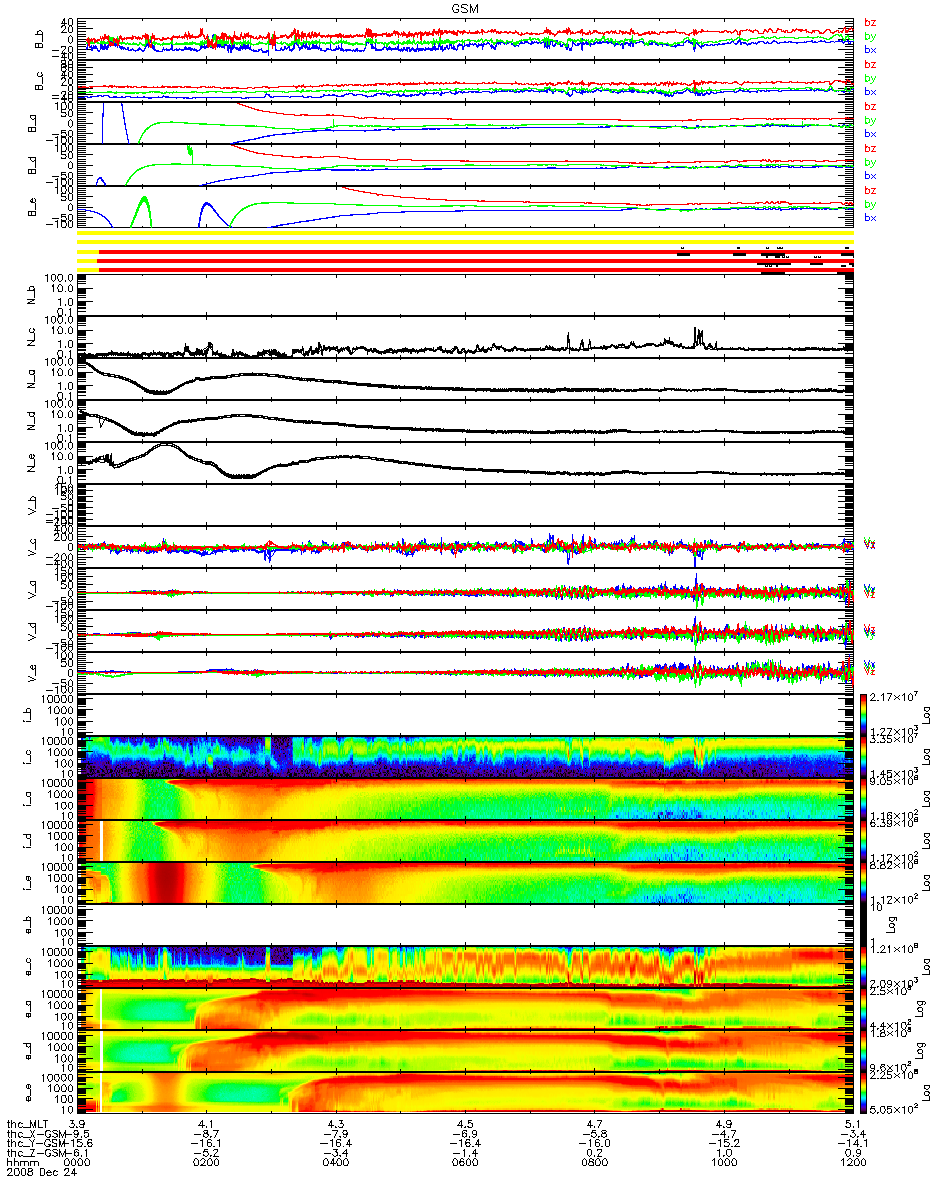This screenshot has height=1200, width=930.
Task: Click the i_a ion energy spectrogram
Action: click(x=467, y=799)
